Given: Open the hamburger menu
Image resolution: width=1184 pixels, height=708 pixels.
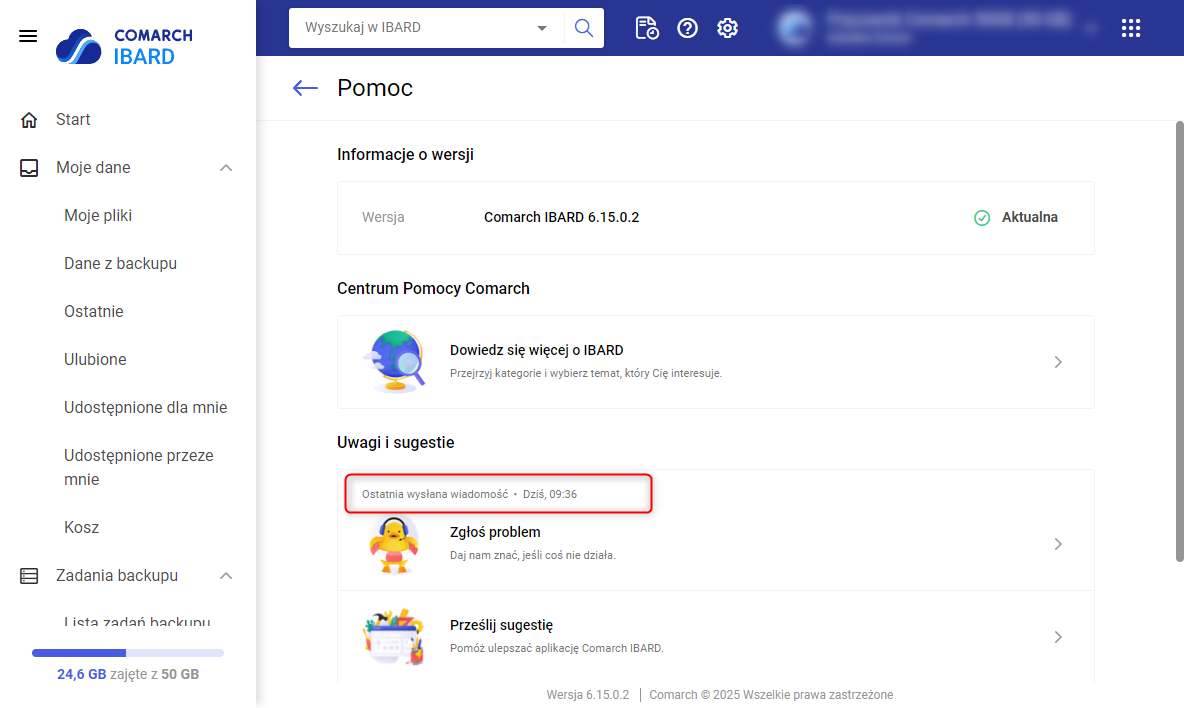Looking at the screenshot, I should [28, 36].
